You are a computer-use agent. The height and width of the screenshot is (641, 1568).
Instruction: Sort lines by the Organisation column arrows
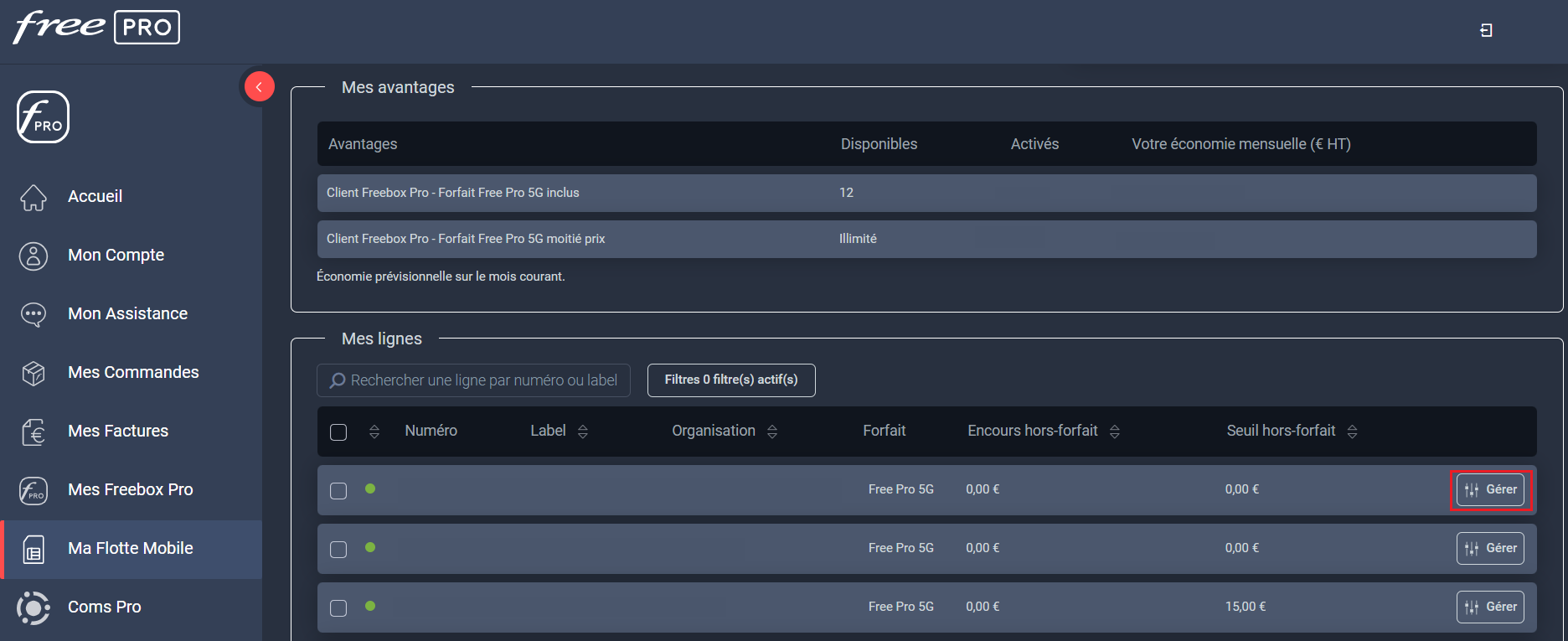[772, 432]
